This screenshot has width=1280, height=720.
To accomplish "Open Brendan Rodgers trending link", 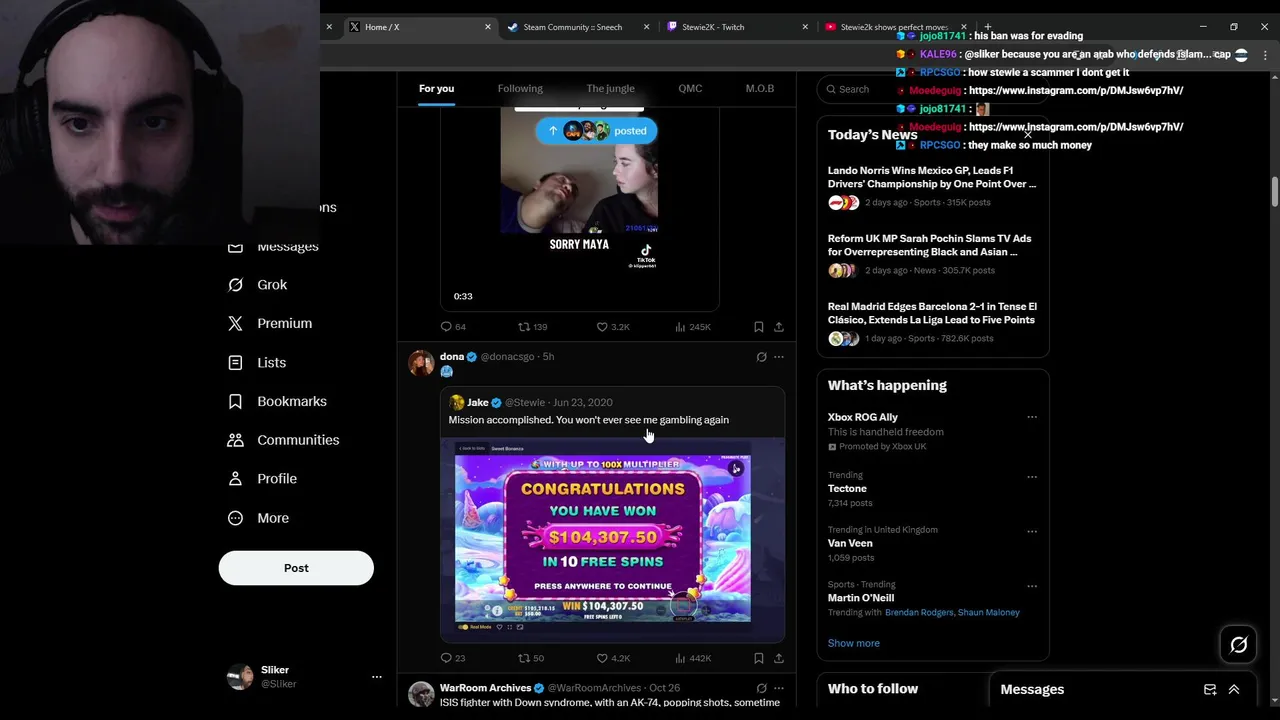I will click(x=920, y=612).
